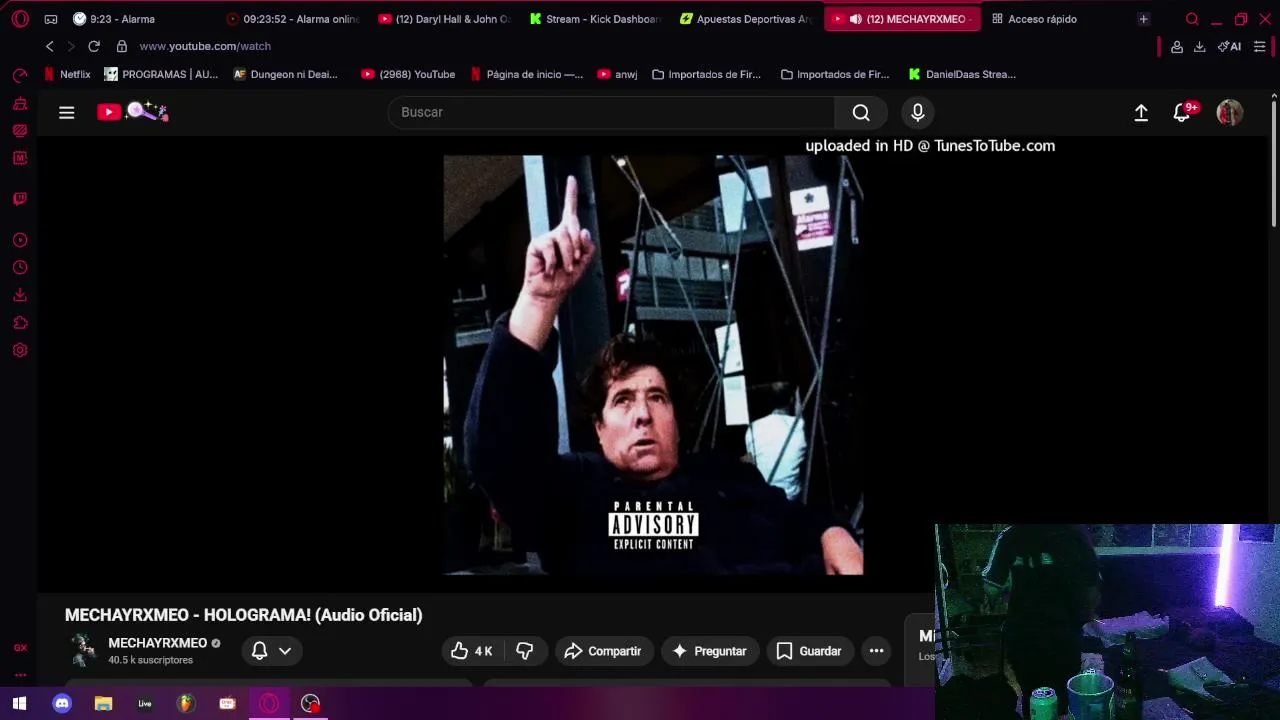Image resolution: width=1280 pixels, height=720 pixels.
Task: Dislike the HOLOGRAMA! video
Action: pyautogui.click(x=525, y=651)
